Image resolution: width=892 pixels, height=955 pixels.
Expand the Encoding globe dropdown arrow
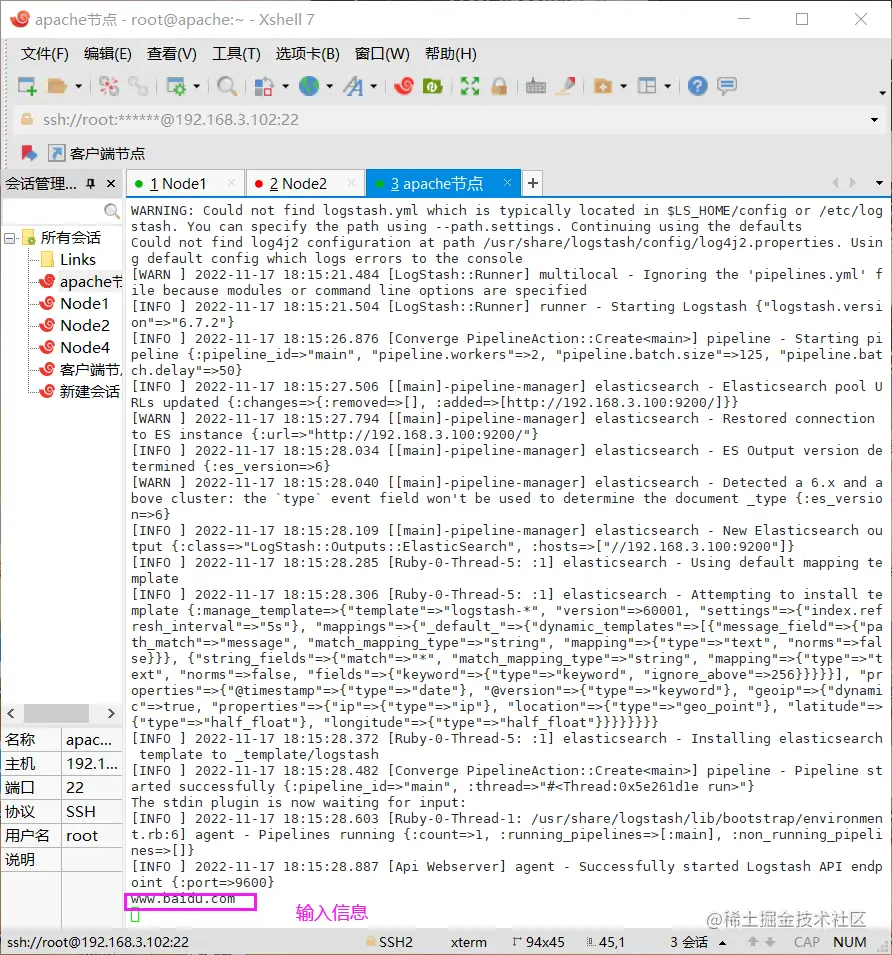click(x=329, y=86)
